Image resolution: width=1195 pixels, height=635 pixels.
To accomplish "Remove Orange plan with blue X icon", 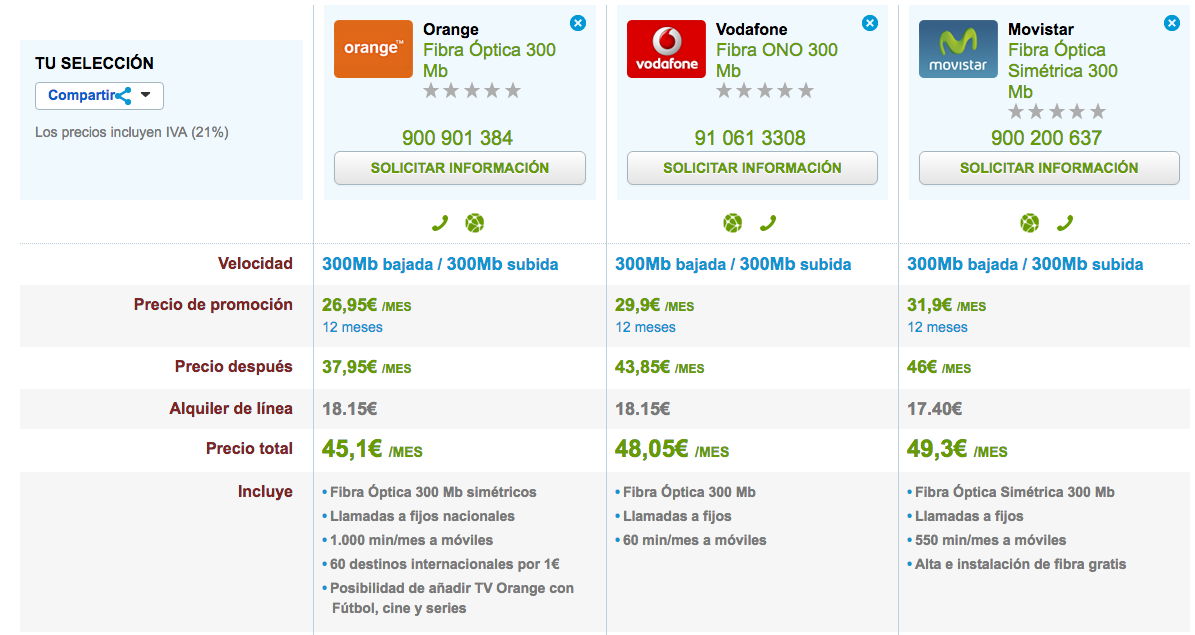I will point(578,23).
